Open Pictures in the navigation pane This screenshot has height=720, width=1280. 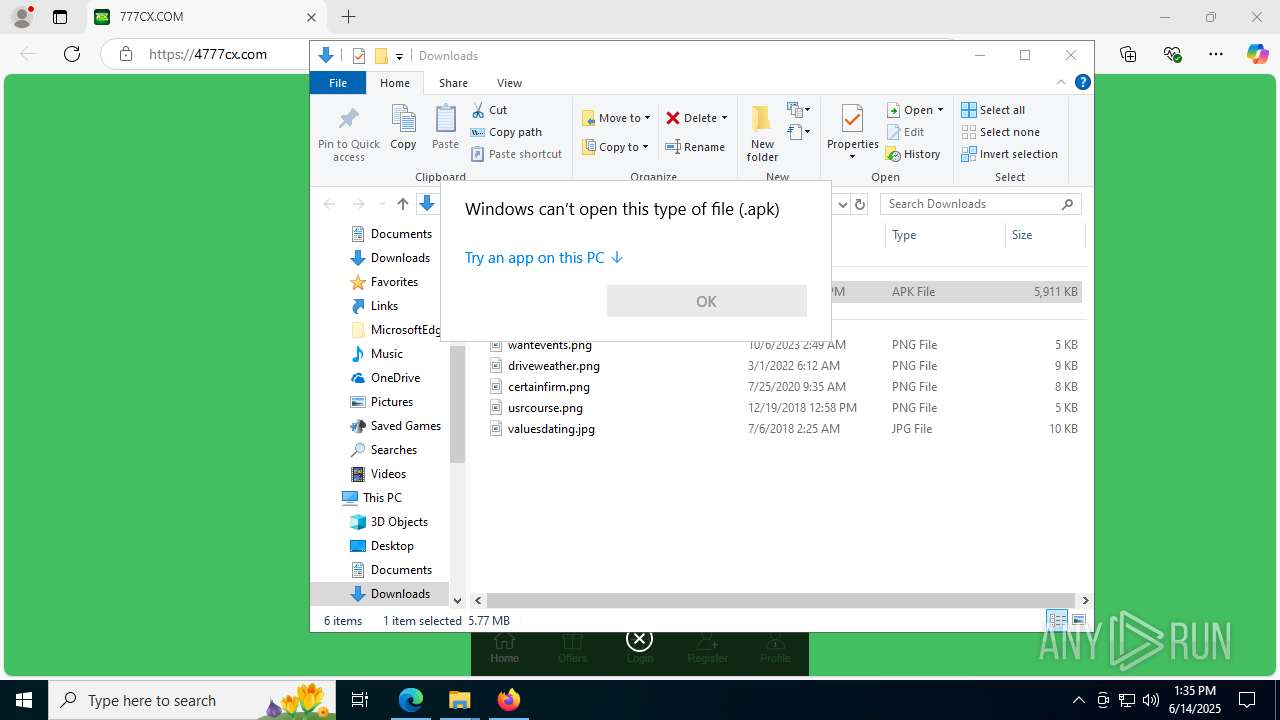[x=391, y=402]
